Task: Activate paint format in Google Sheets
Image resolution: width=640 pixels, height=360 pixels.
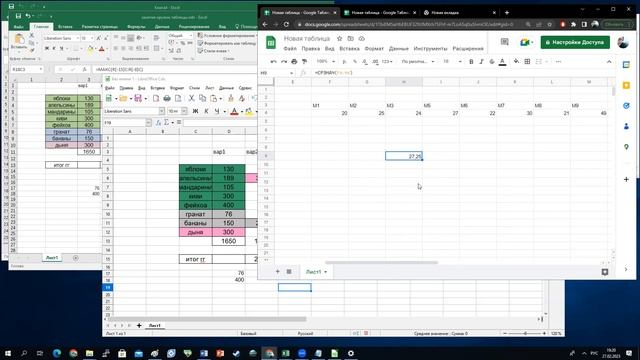Action: (x=304, y=62)
